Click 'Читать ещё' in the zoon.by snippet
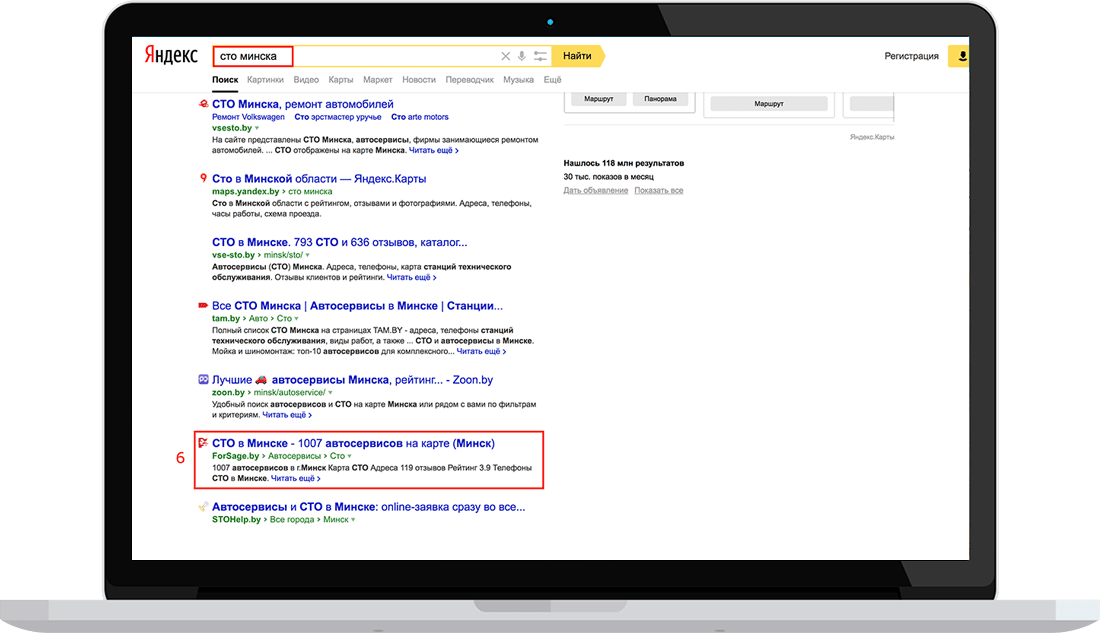This screenshot has height=633, width=1100. coord(287,415)
